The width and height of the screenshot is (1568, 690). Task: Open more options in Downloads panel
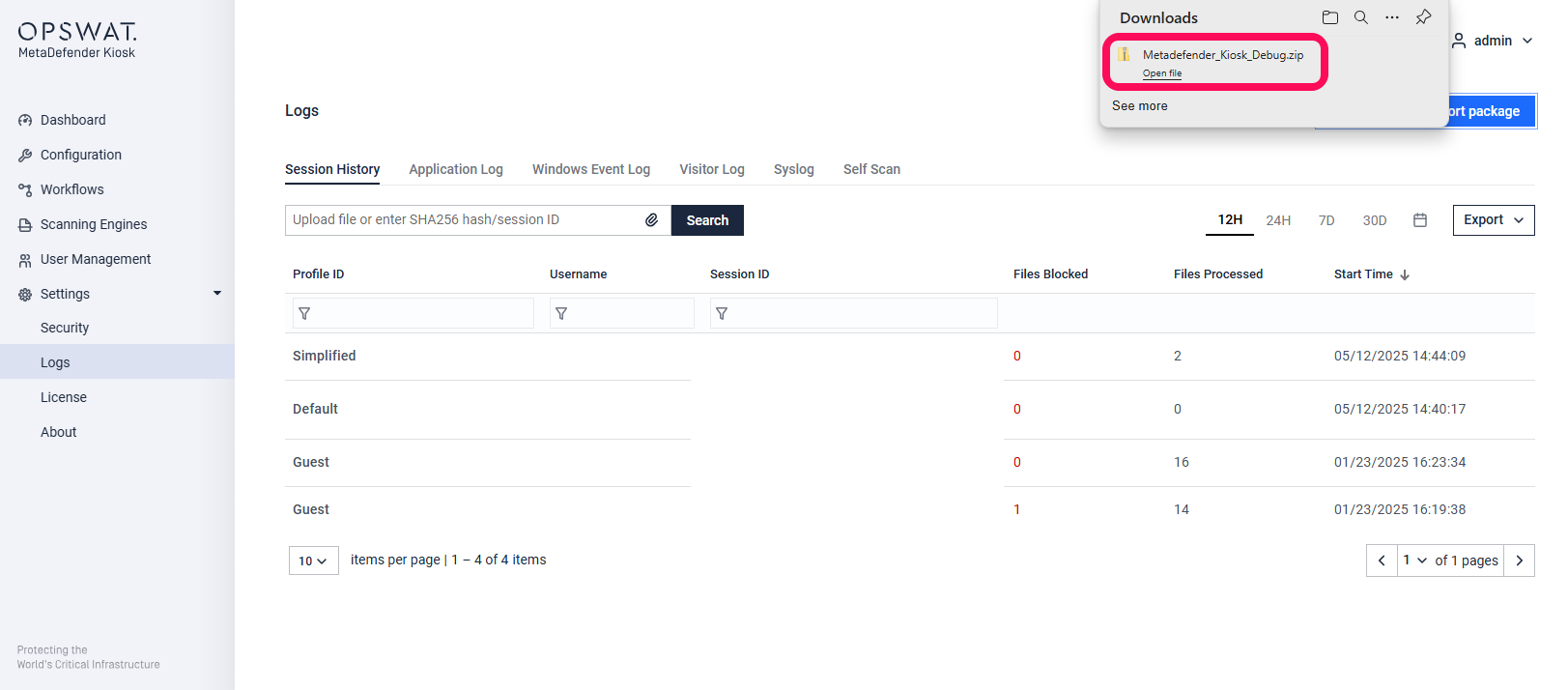click(x=1392, y=17)
